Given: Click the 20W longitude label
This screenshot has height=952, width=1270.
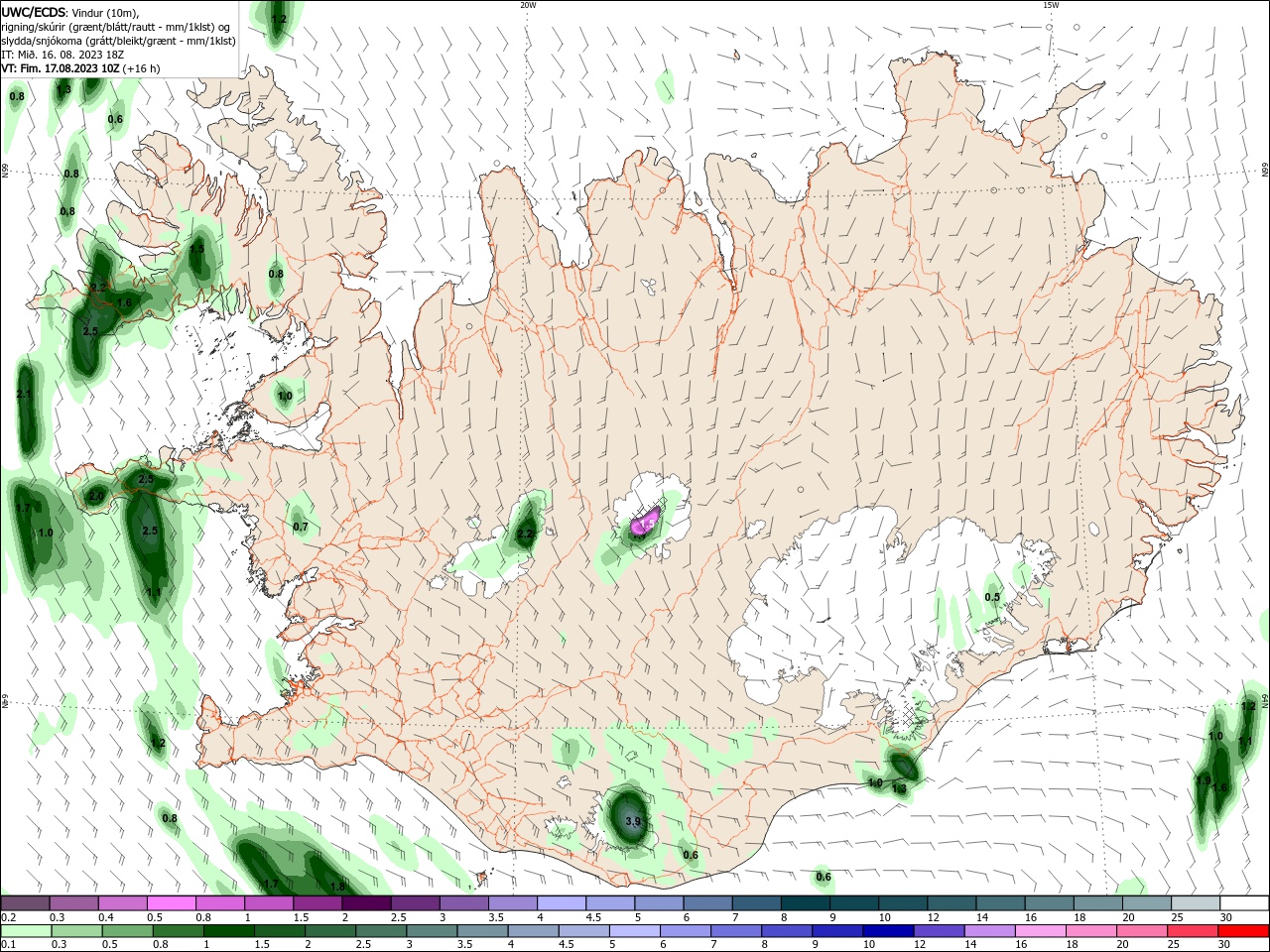Looking at the screenshot, I should [x=528, y=5].
